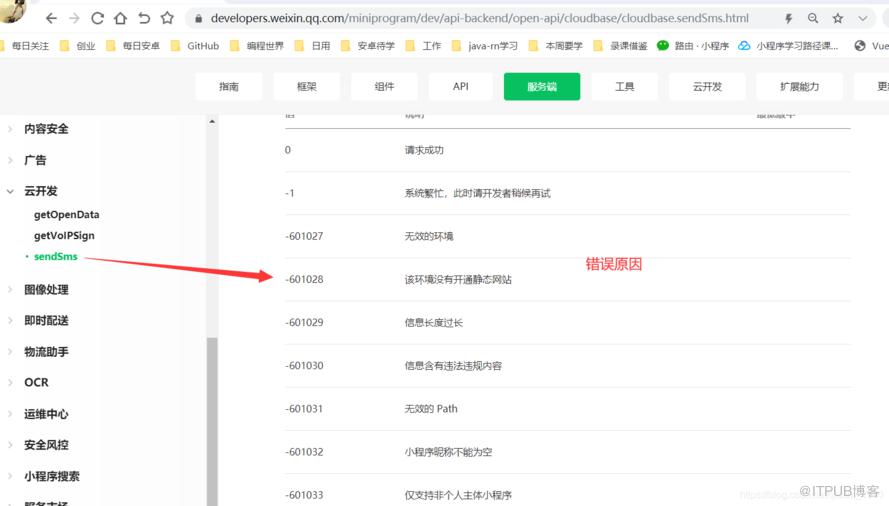This screenshot has width=889, height=506.
Task: Open the 工作 bookmark folder
Action: click(423, 46)
